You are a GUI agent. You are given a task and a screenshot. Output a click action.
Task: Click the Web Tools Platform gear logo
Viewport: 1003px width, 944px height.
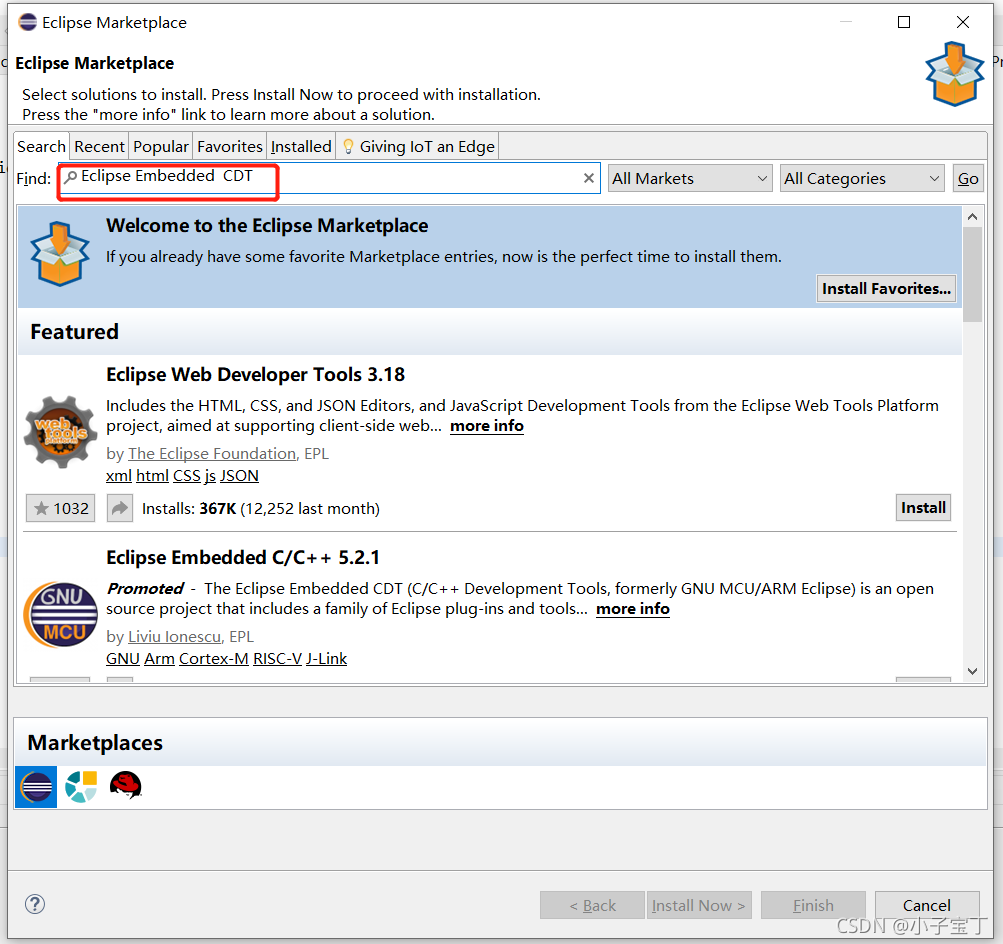pyautogui.click(x=61, y=432)
